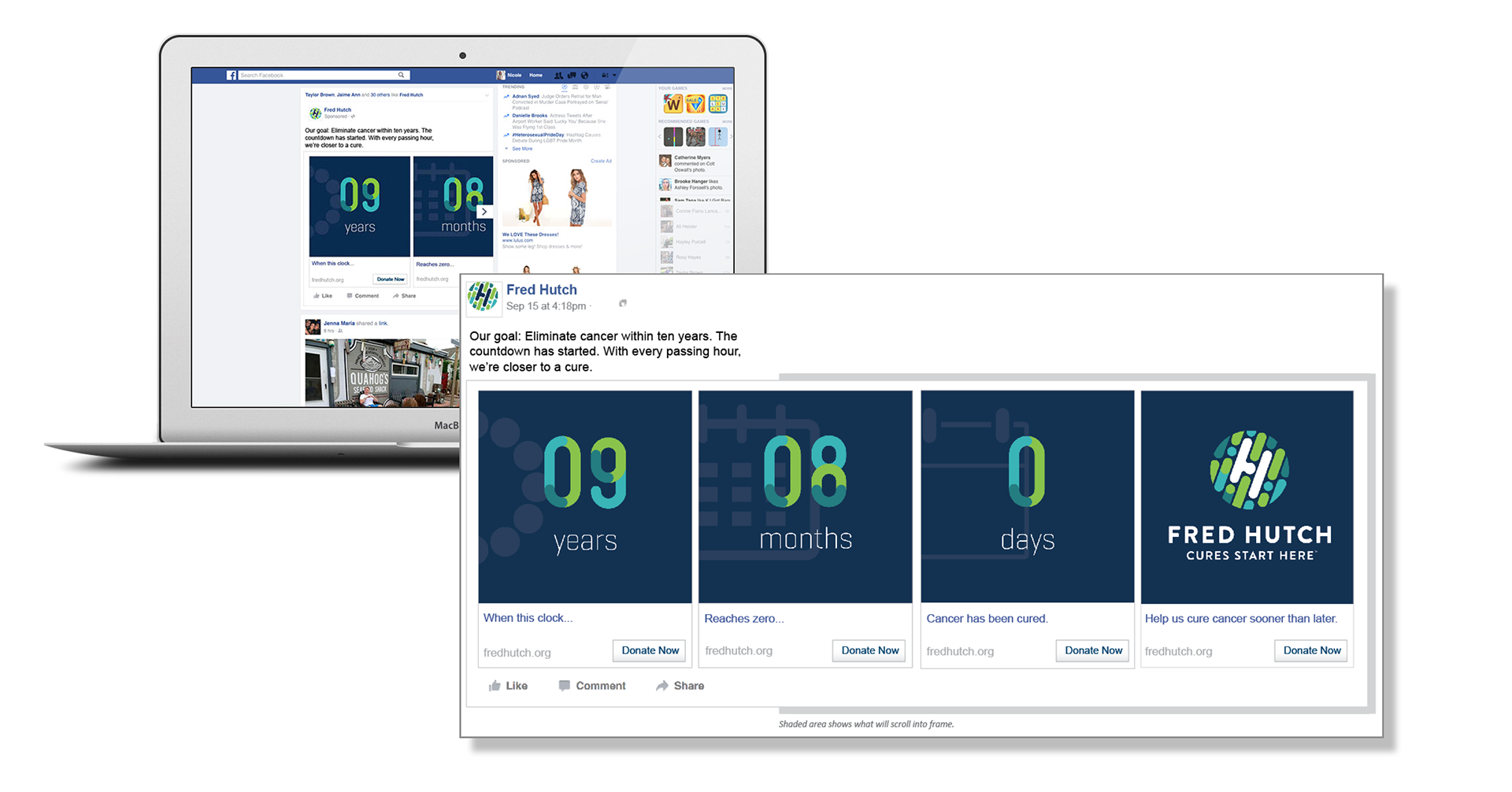The height and width of the screenshot is (792, 1512).
Task: Open trending topic Danielle Brooks
Action: pos(530,116)
